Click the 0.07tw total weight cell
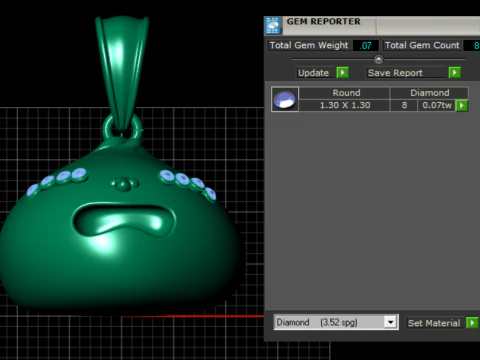Viewport: 480px width, 360px height. pos(437,105)
